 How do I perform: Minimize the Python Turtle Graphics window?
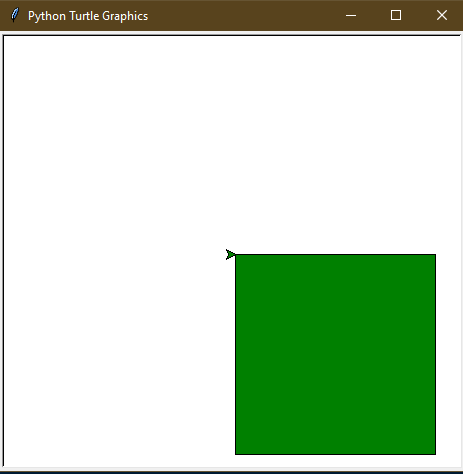tap(351, 15)
